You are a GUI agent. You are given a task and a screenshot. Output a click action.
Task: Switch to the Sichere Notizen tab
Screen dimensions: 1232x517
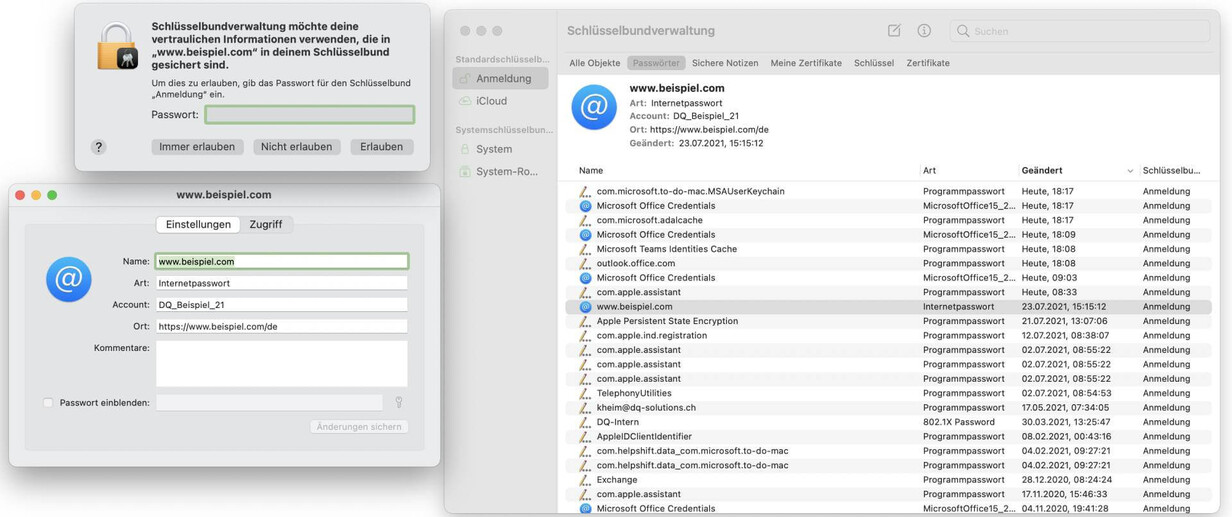[x=725, y=63]
